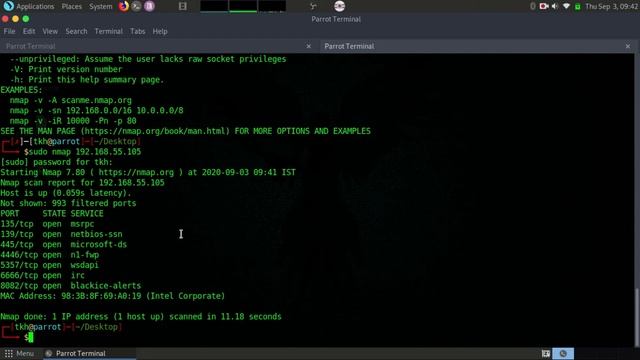Click 'Host is up (0.059s latency)' line
640x360 pixels.
pos(66,193)
